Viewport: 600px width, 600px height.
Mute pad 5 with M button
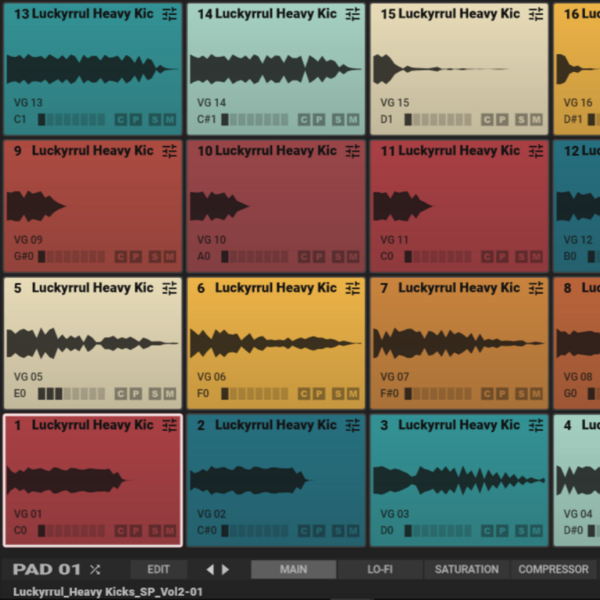pyautogui.click(x=170, y=393)
